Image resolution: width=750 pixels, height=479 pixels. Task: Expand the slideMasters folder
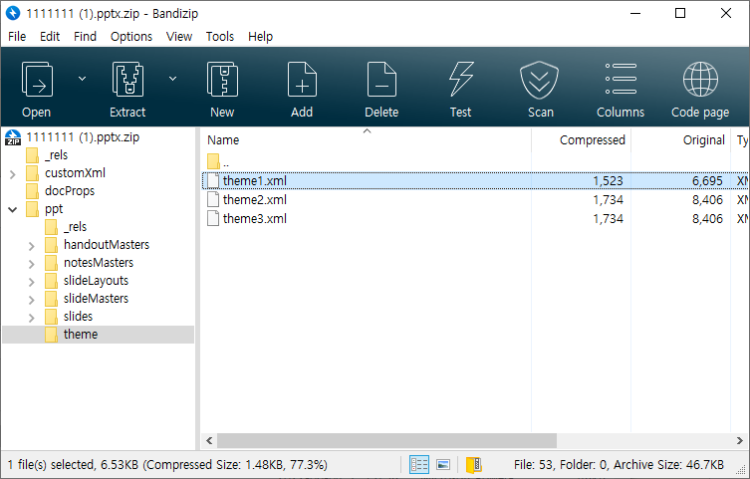point(32,300)
